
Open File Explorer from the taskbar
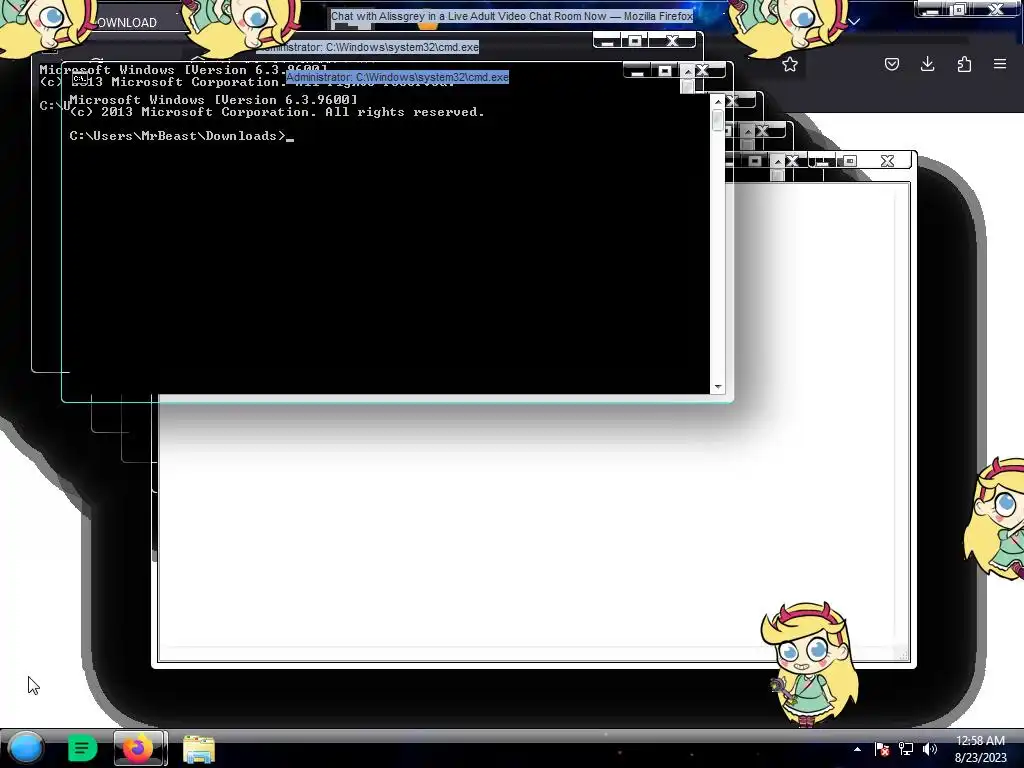[x=199, y=749]
